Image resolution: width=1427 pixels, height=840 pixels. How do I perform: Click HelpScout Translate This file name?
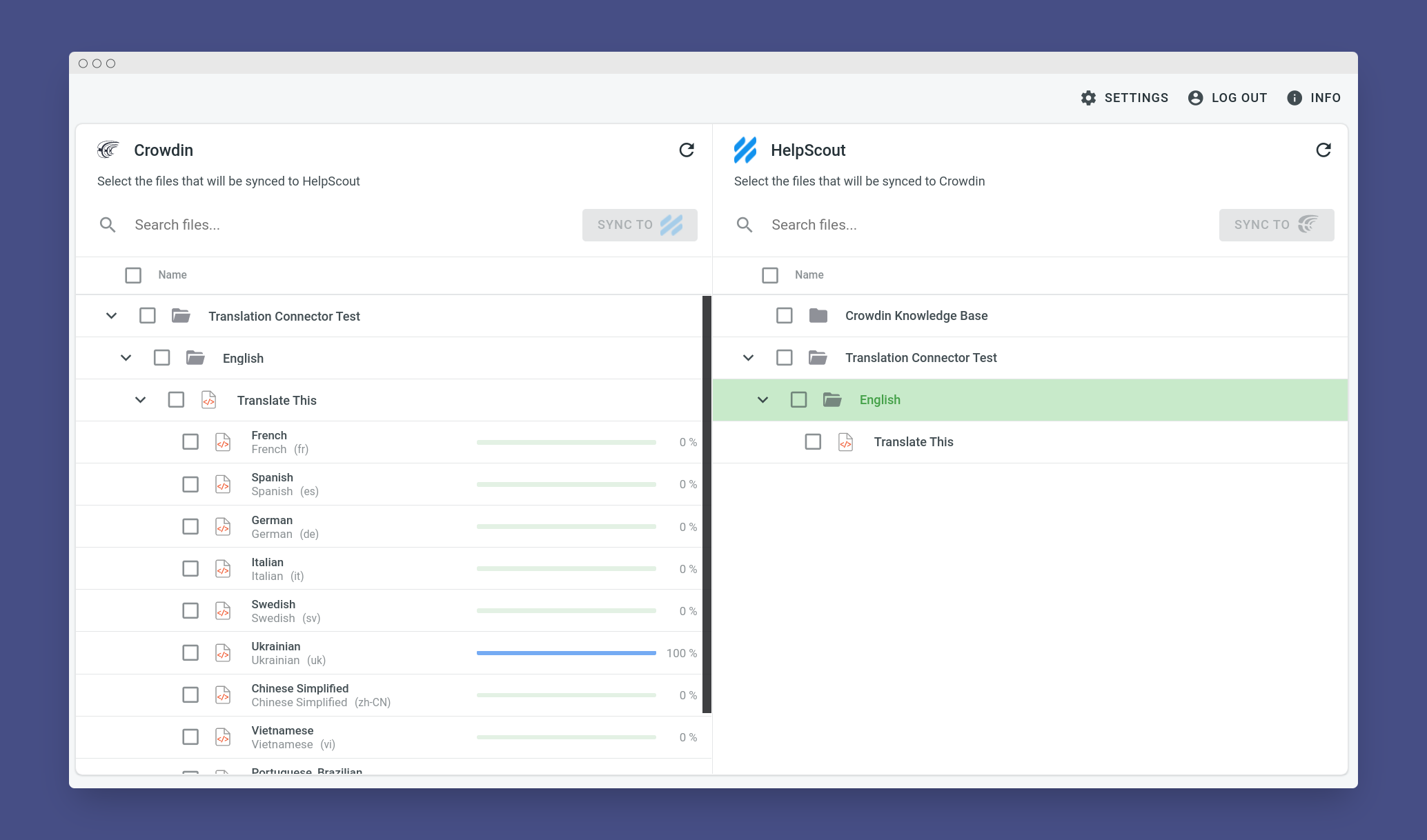[914, 442]
